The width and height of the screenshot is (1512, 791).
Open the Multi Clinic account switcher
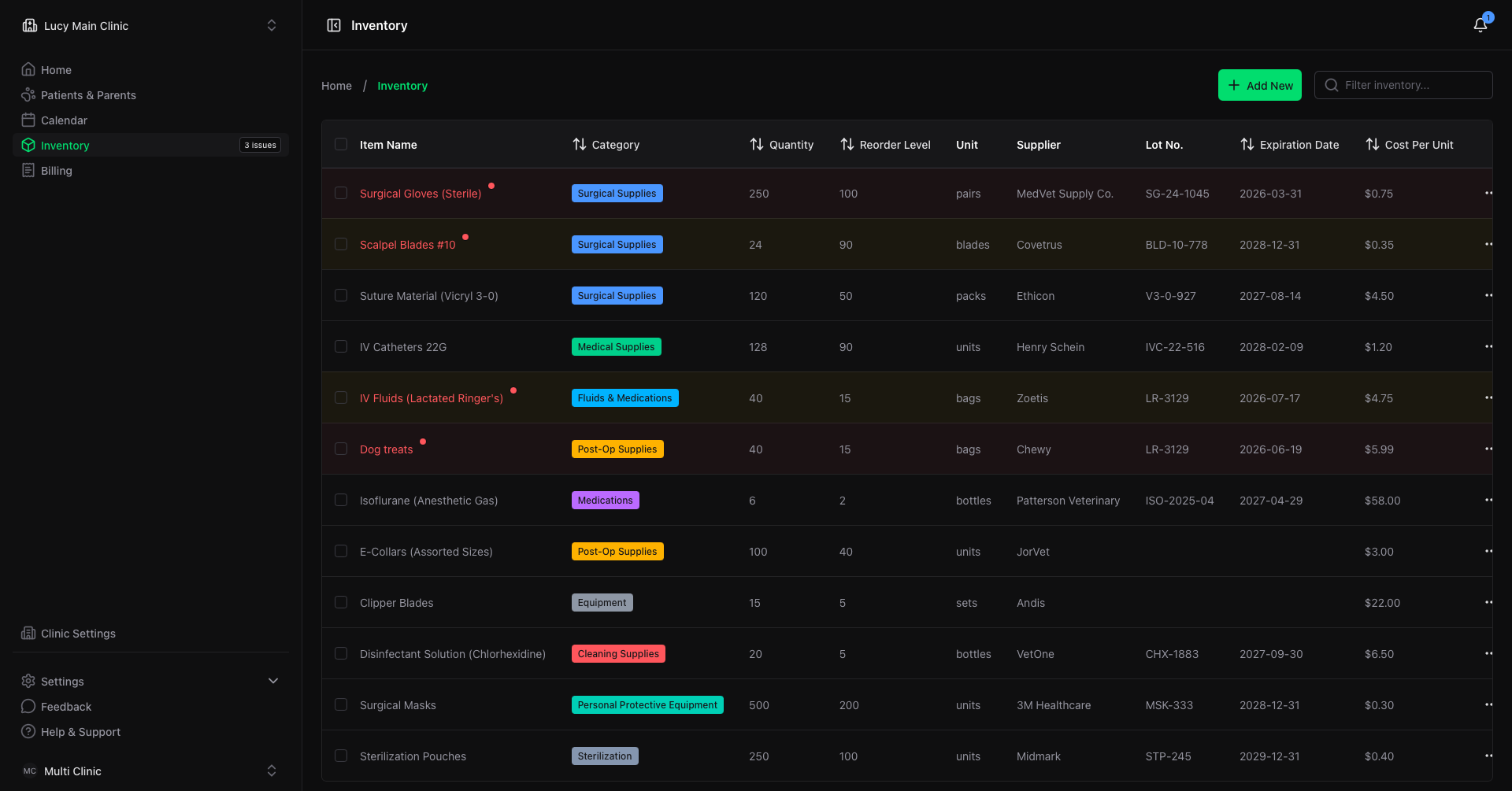[x=150, y=771]
